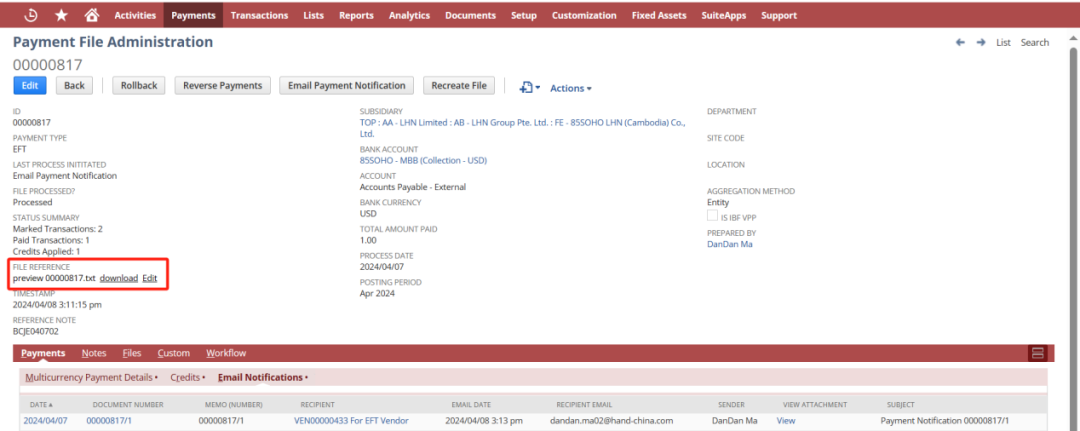The width and height of the screenshot is (1080, 431).
Task: Click the Email Payment Notification button
Action: [x=346, y=85]
